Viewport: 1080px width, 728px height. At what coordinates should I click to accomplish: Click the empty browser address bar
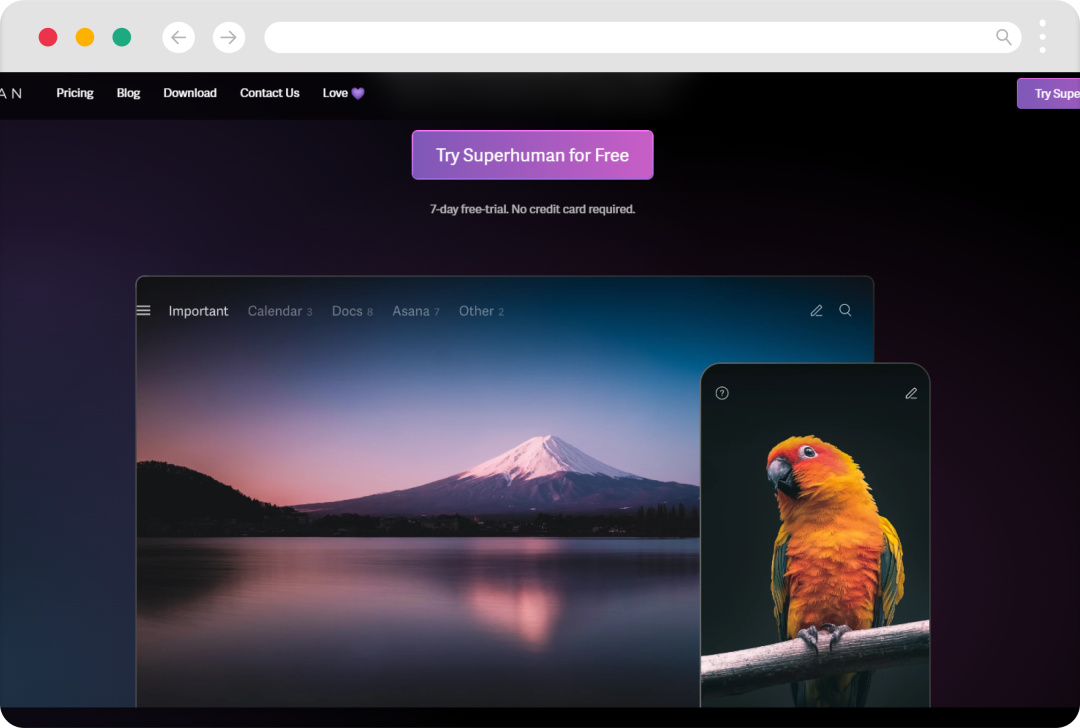642,37
